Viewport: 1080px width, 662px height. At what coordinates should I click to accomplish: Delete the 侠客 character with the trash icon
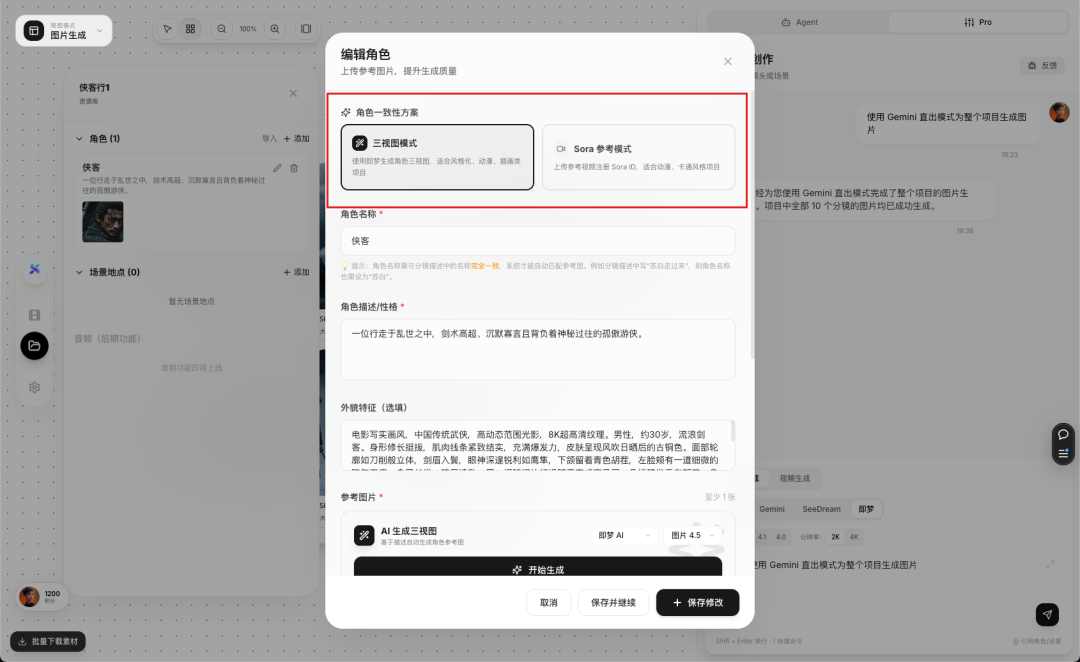(x=292, y=168)
